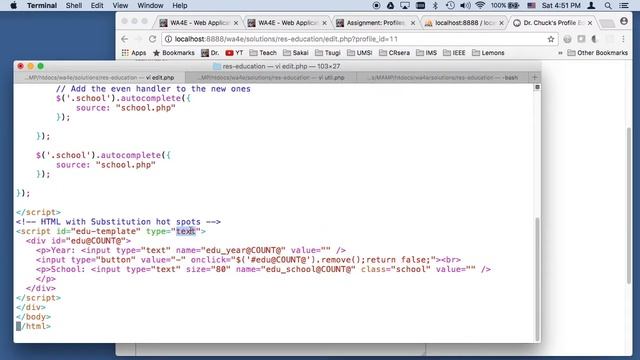Click the Google Drive menu bar icon
640x360 pixels.
[x=390, y=5]
